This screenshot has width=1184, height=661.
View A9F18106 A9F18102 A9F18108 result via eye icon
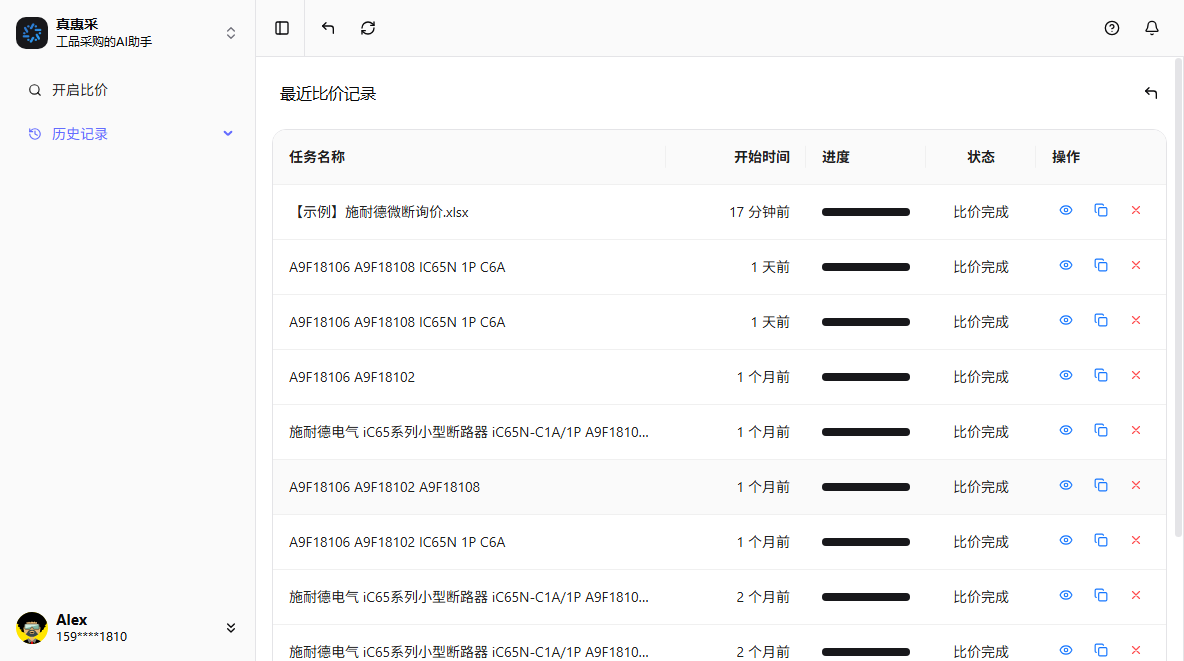click(x=1066, y=485)
